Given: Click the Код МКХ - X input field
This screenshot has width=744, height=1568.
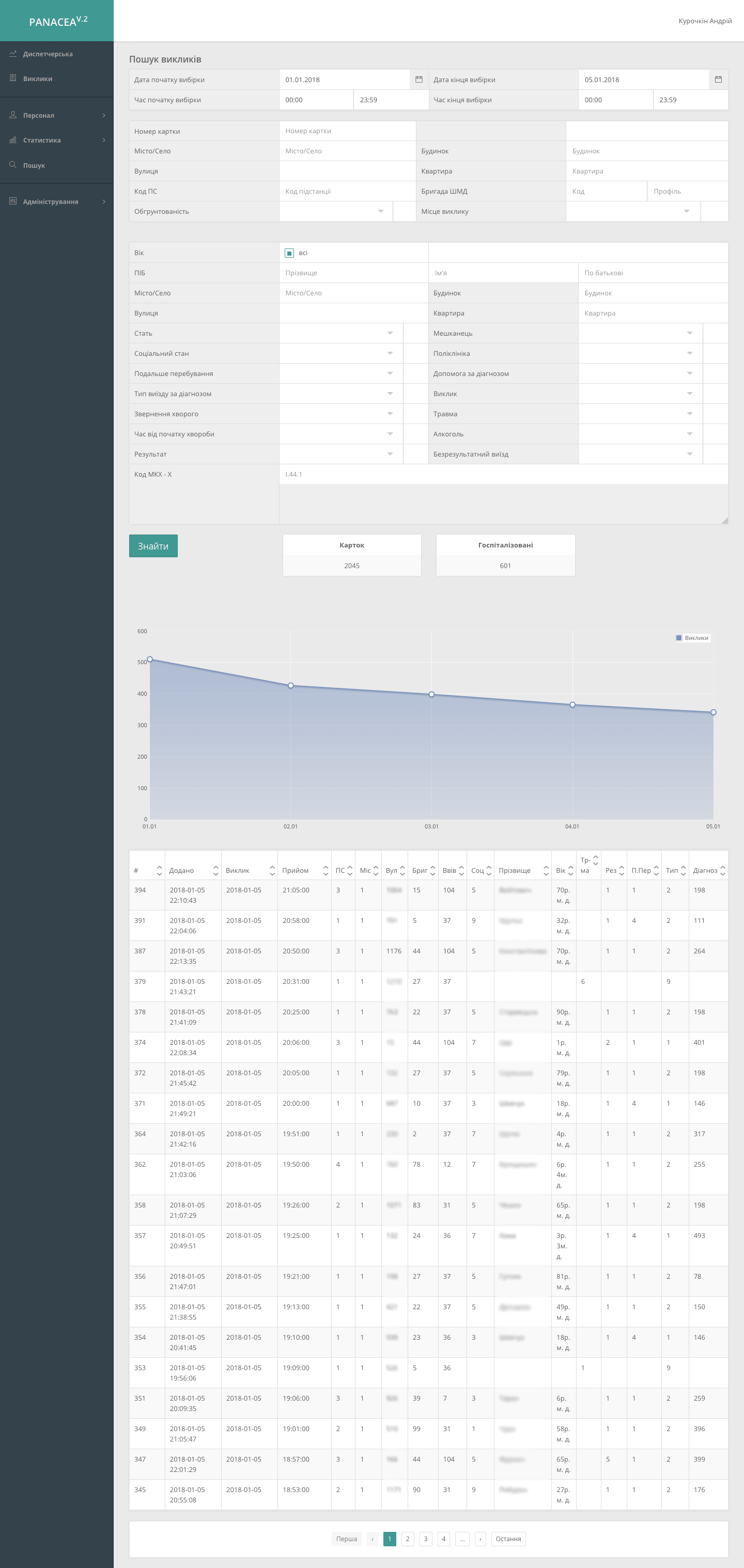Looking at the screenshot, I should coord(503,475).
